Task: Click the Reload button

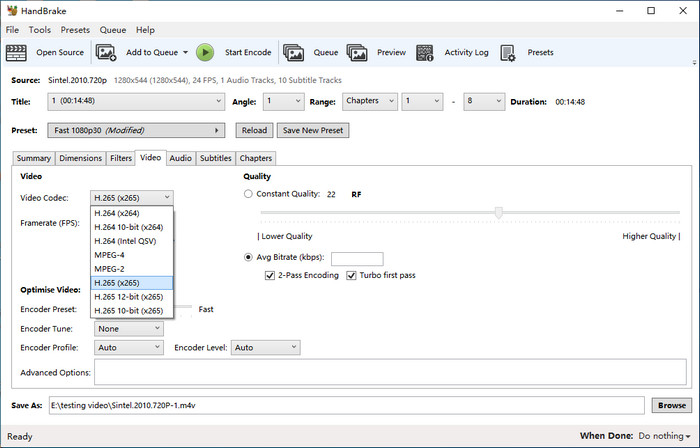Action: pyautogui.click(x=254, y=130)
